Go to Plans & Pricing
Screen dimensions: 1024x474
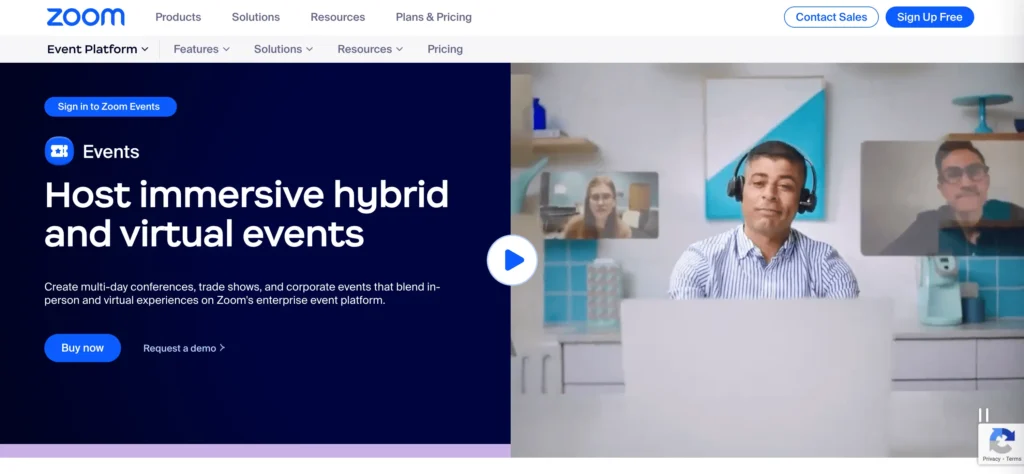(434, 17)
